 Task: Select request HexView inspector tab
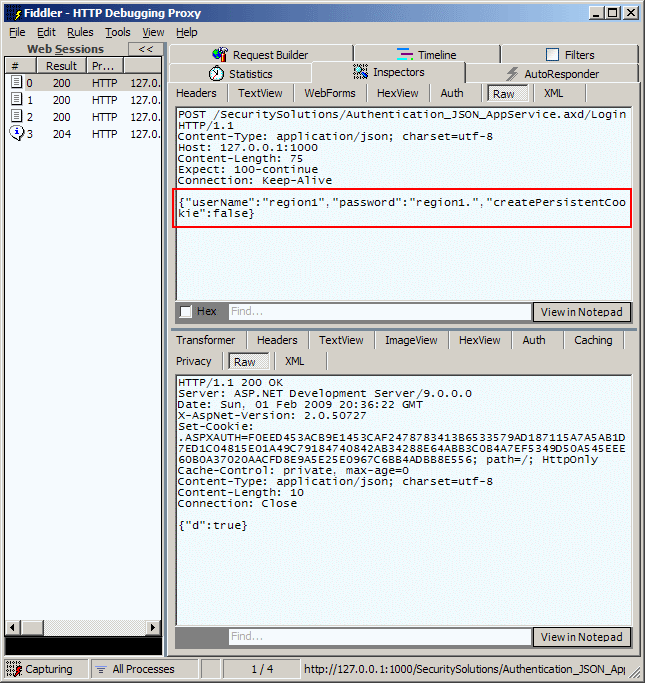[398, 93]
